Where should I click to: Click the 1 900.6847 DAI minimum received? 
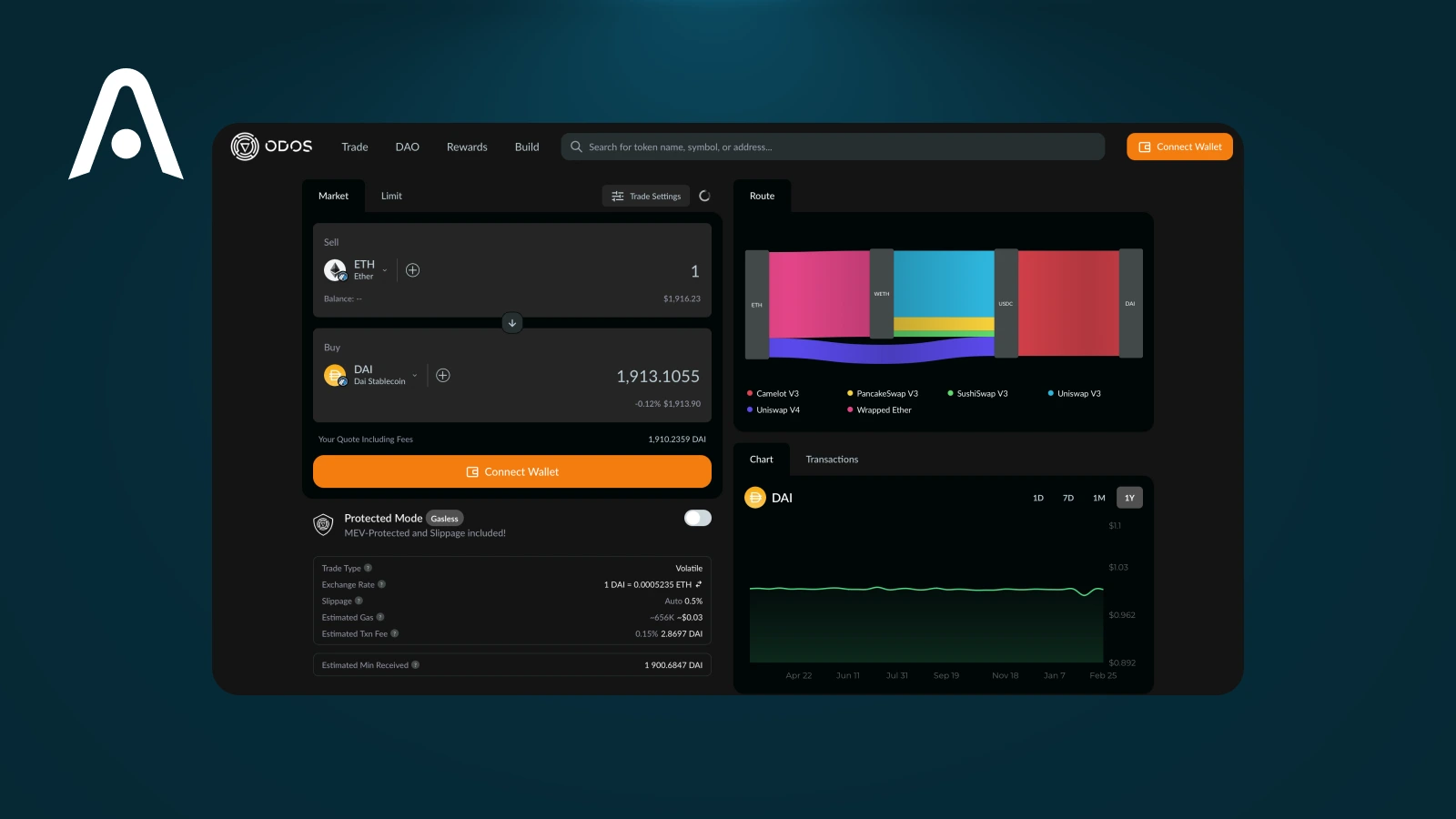click(x=673, y=664)
